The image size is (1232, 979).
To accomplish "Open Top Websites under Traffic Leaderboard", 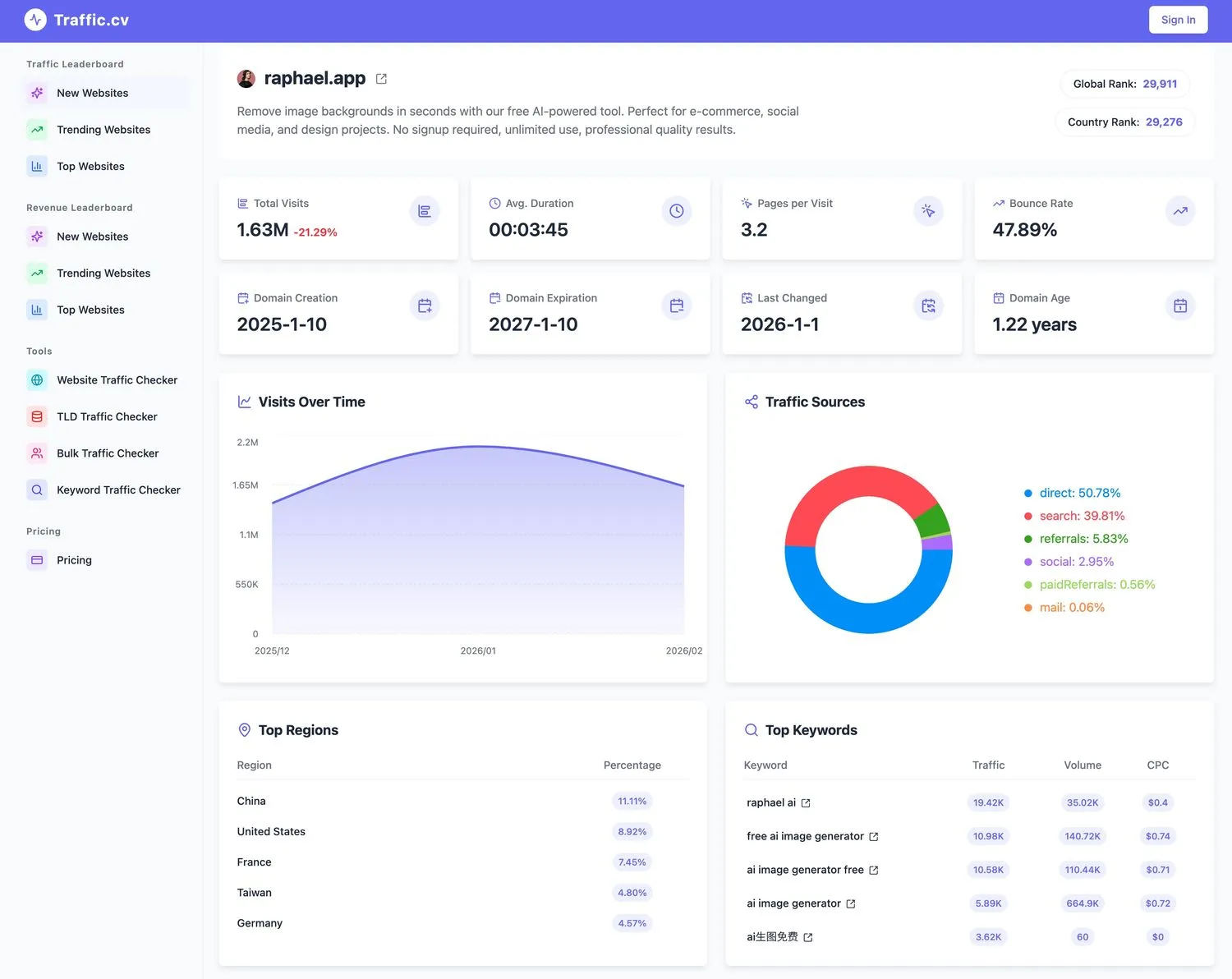I will click(x=106, y=166).
